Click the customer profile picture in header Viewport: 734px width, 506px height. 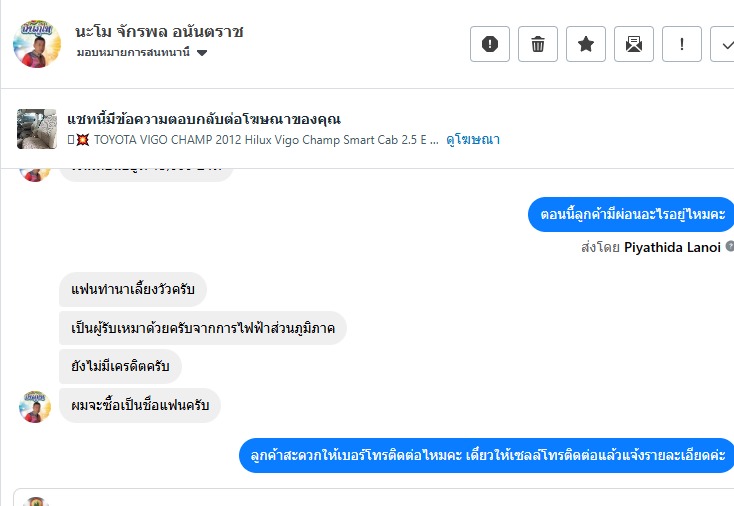(x=37, y=43)
